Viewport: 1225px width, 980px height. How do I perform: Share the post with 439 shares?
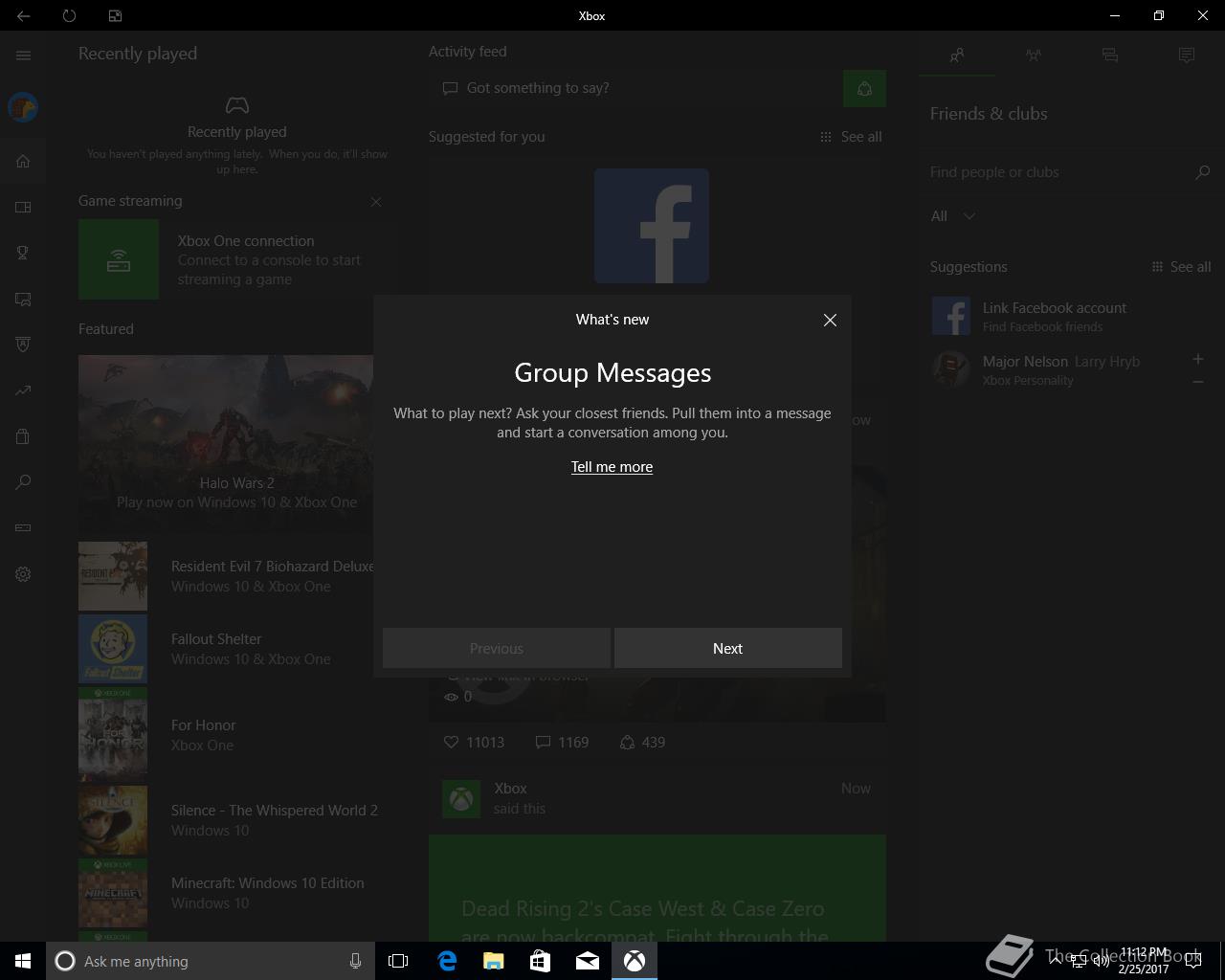[642, 743]
